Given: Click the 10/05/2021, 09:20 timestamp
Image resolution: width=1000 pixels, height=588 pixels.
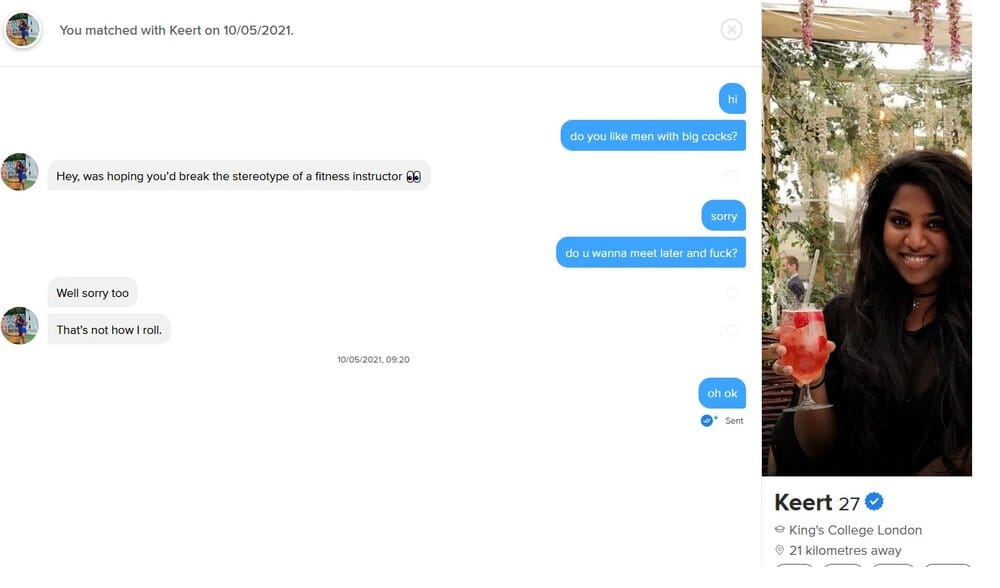Looking at the screenshot, I should click(x=373, y=360).
